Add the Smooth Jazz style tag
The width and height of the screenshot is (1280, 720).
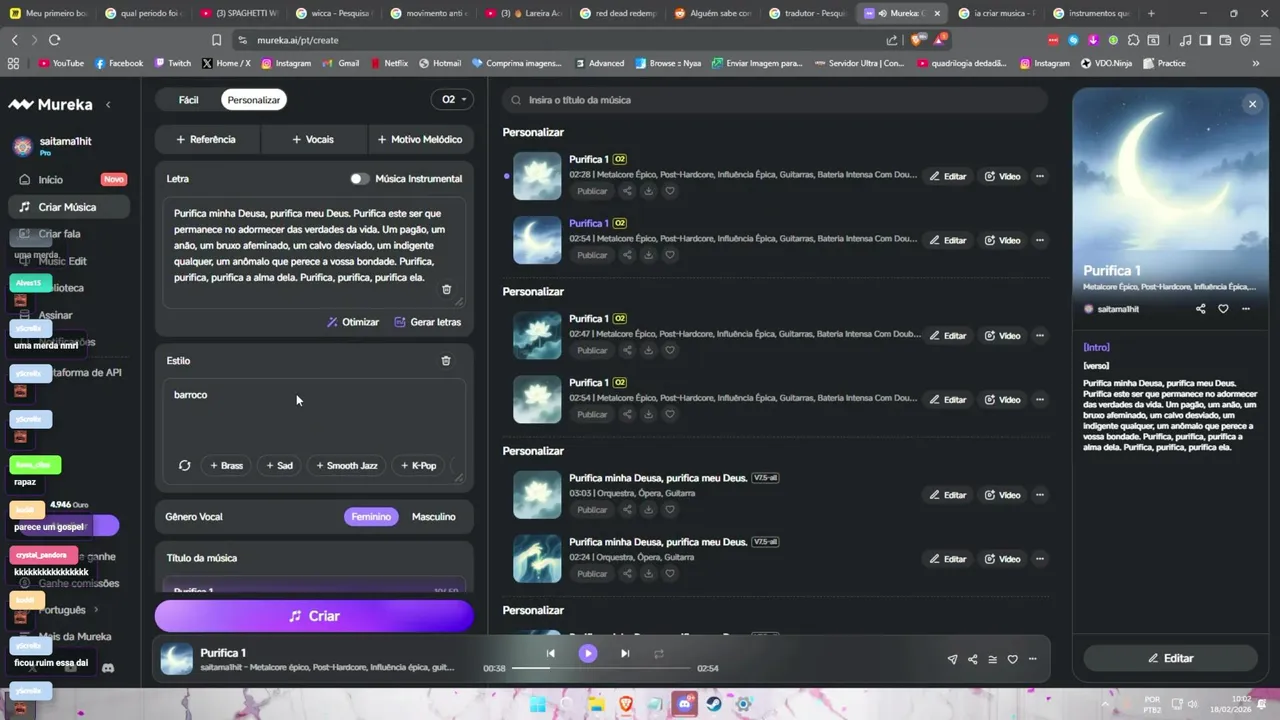coord(346,465)
